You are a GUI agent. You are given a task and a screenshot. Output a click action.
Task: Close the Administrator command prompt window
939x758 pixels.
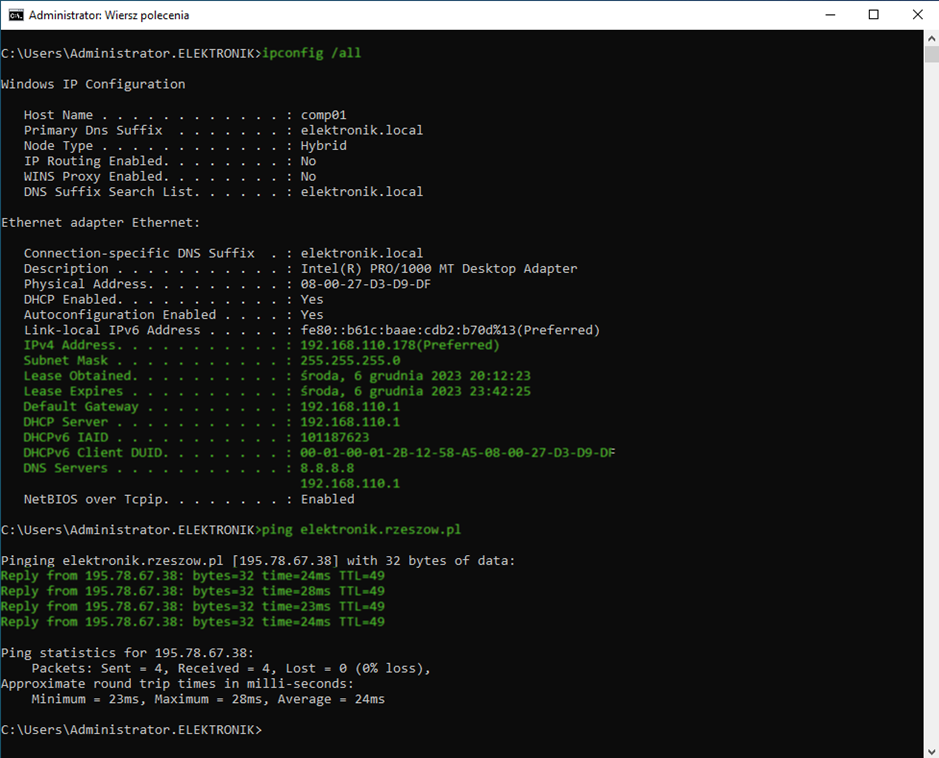[x=917, y=15]
